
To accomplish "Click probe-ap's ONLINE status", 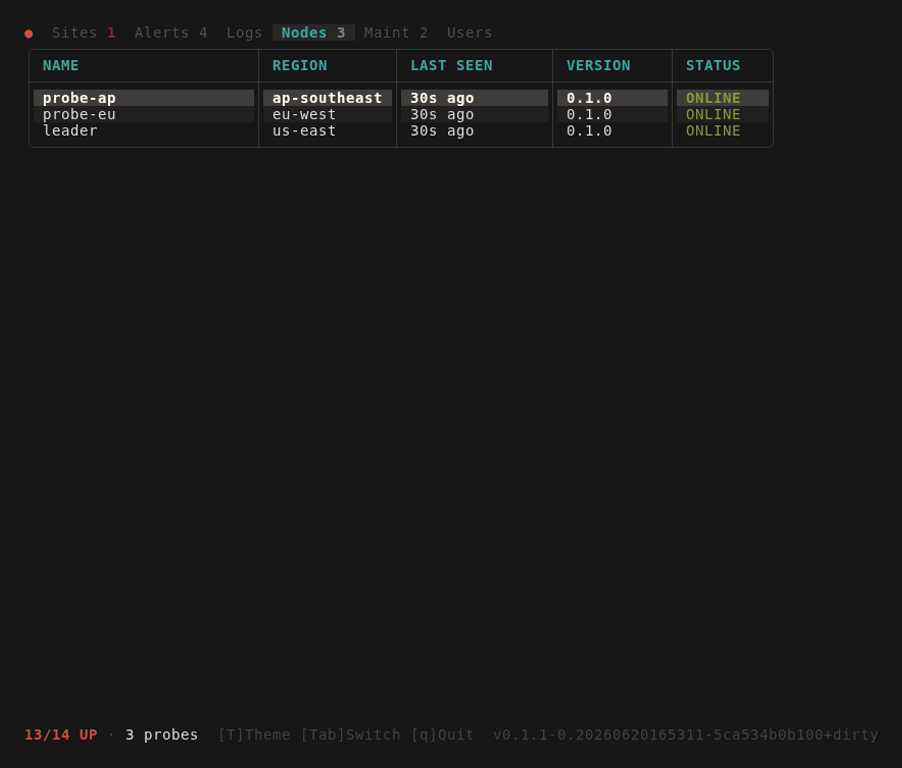I will (x=713, y=98).
